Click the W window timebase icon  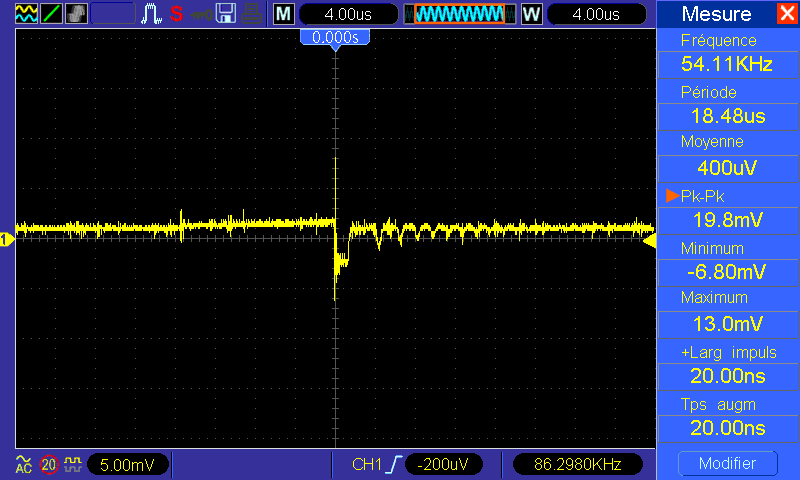pos(531,14)
